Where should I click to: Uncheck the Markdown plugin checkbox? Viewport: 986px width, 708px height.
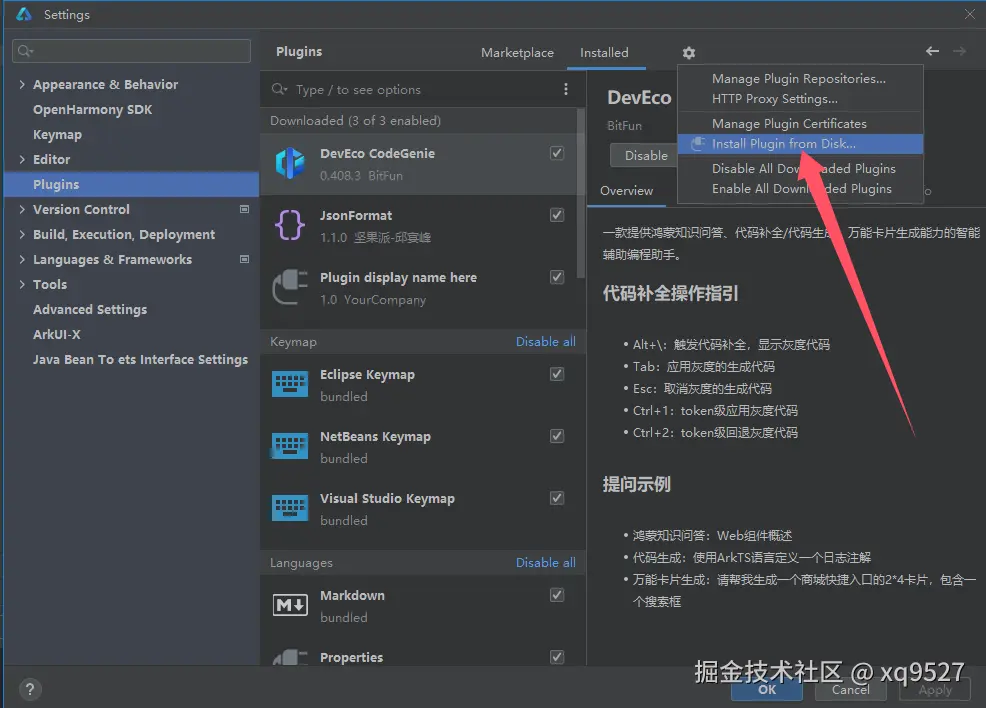(x=557, y=595)
